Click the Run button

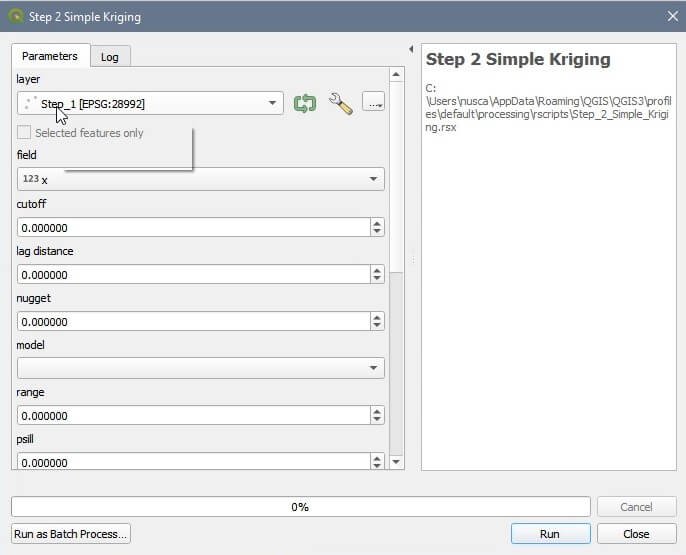pyautogui.click(x=550, y=534)
